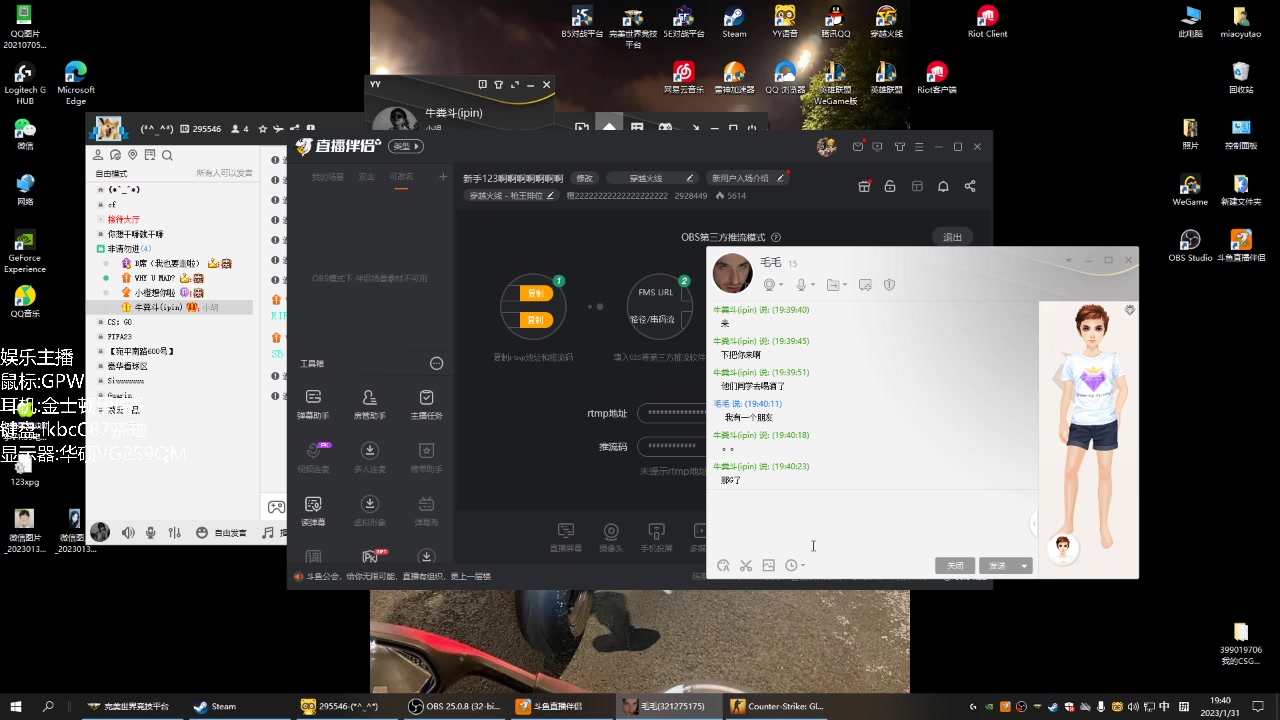Click in the rtmp地址 field
This screenshot has width=1280, height=720.
coord(672,413)
